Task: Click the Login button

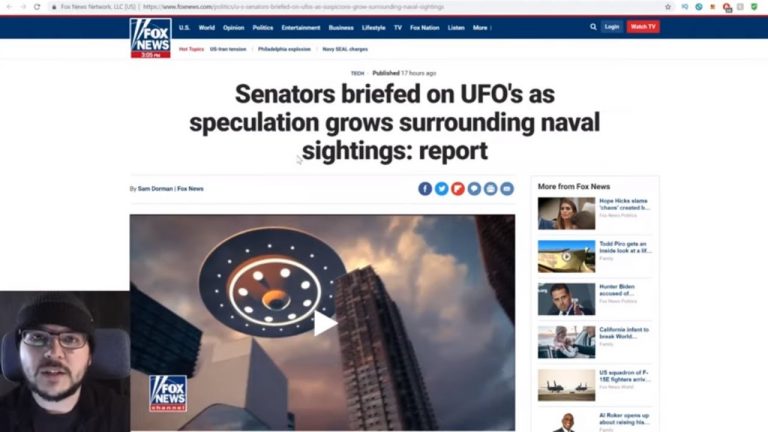Action: [612, 27]
